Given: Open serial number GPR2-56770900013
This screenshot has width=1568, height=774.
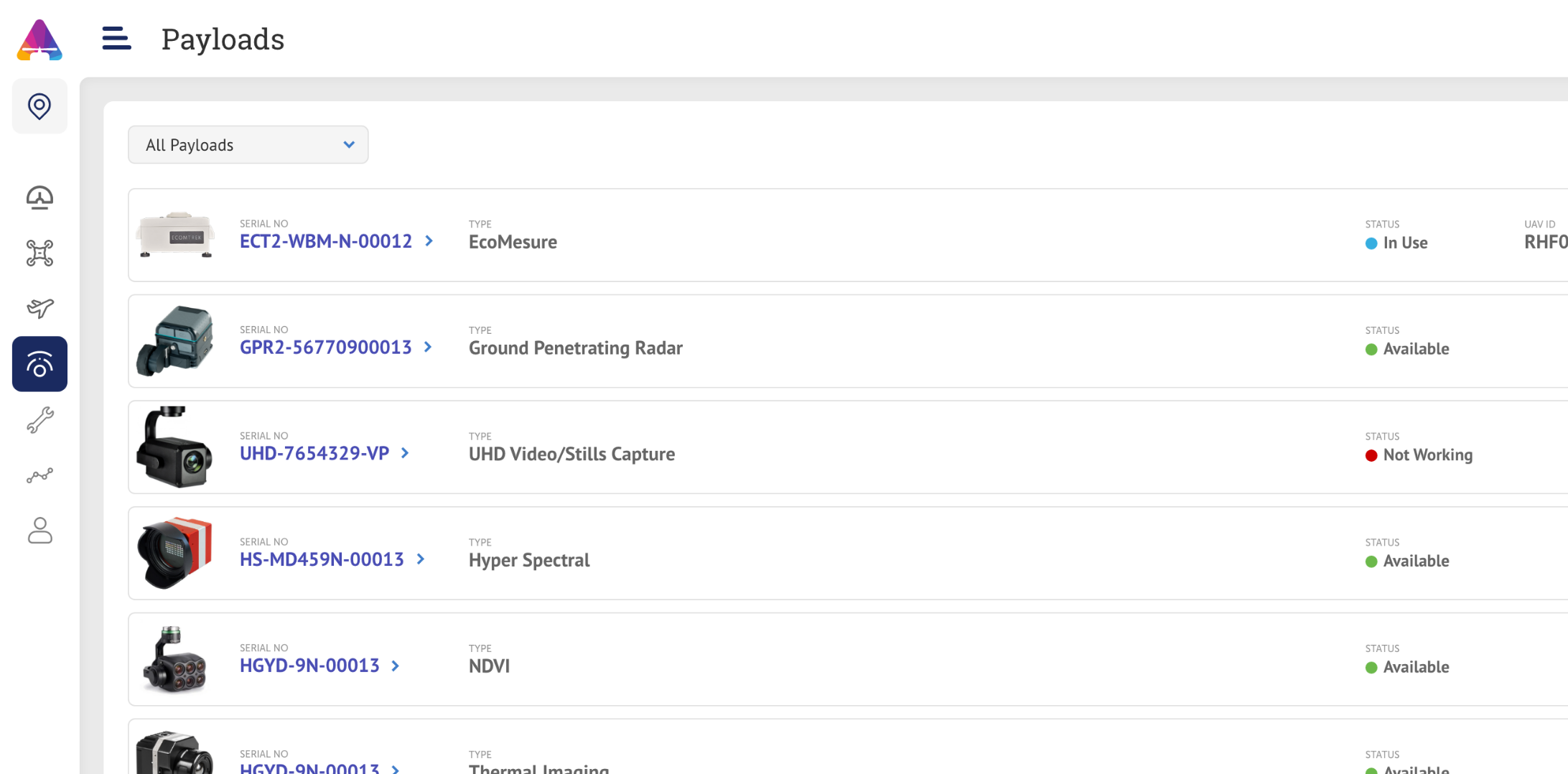Looking at the screenshot, I should coord(325,348).
